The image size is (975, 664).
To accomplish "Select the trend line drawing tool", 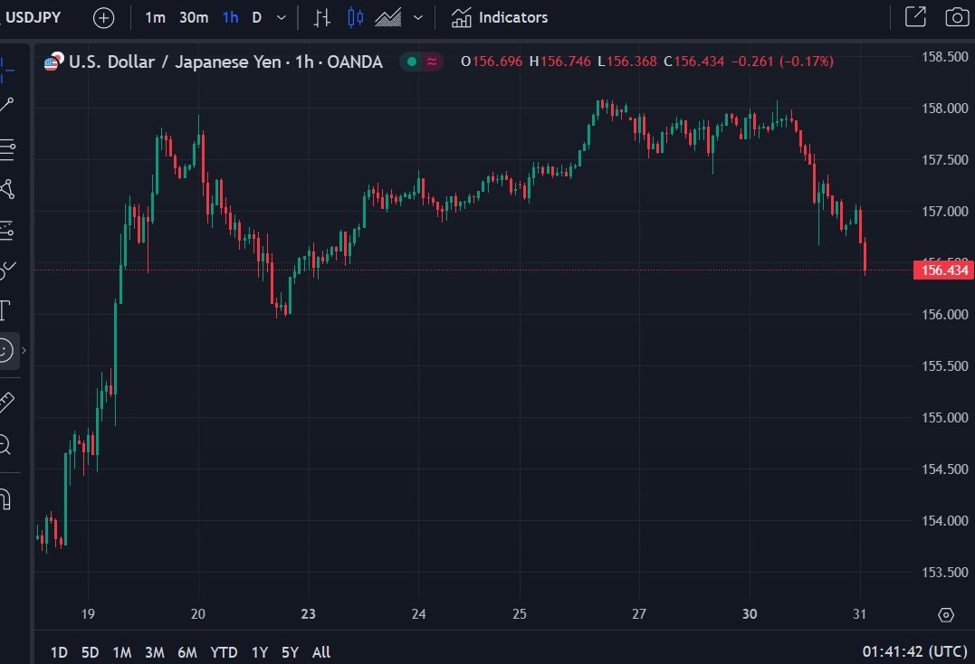I will [x=7, y=105].
